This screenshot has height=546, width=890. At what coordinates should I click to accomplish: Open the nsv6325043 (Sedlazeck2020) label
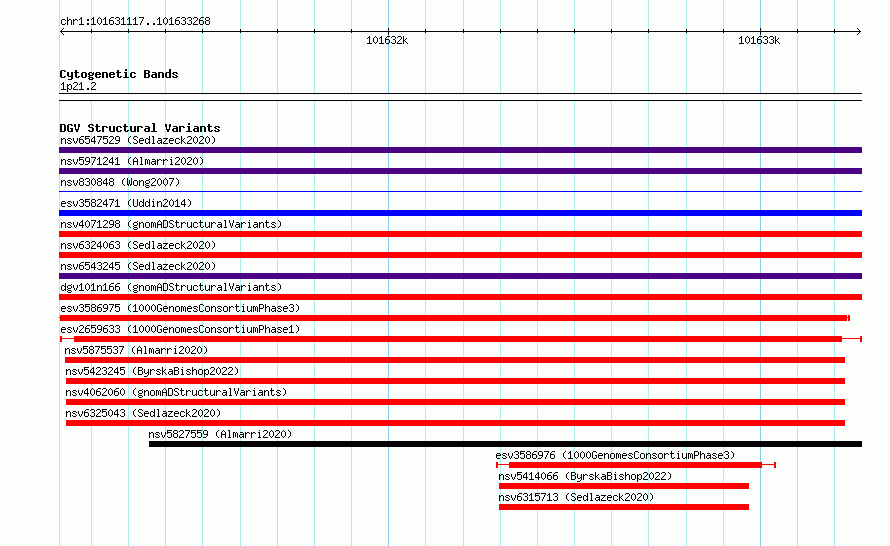point(143,413)
